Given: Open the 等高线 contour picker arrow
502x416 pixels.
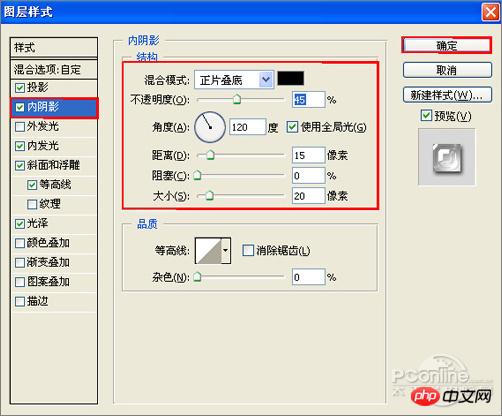Looking at the screenshot, I should point(226,250).
